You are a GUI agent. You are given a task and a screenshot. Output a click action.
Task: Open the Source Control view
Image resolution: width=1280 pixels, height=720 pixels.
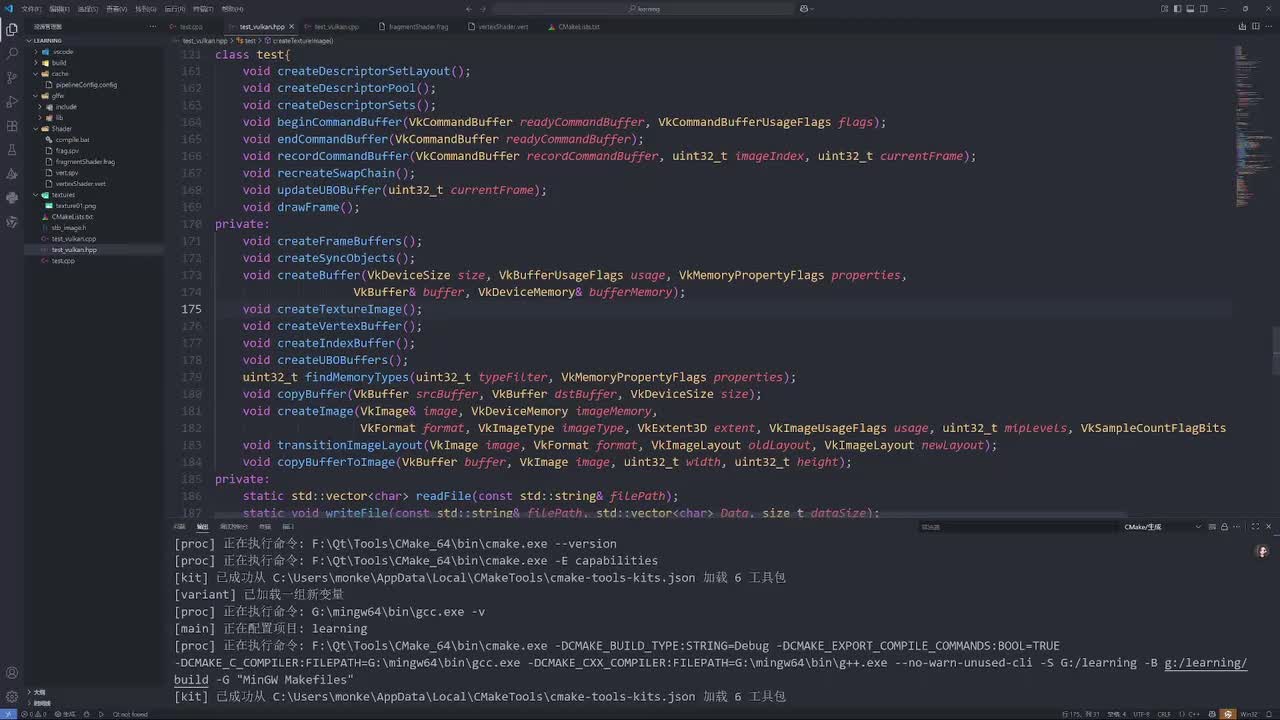[x=12, y=77]
